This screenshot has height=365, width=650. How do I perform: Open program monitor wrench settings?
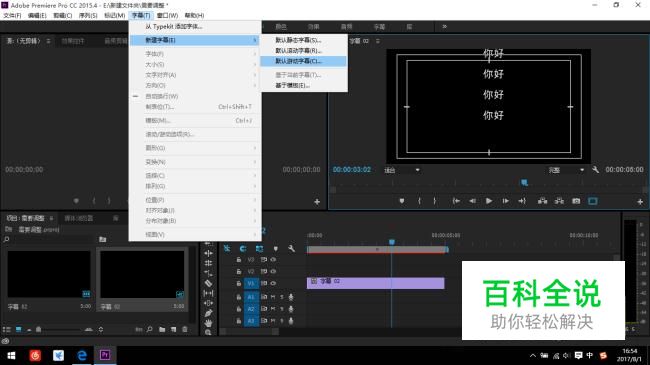click(596, 170)
